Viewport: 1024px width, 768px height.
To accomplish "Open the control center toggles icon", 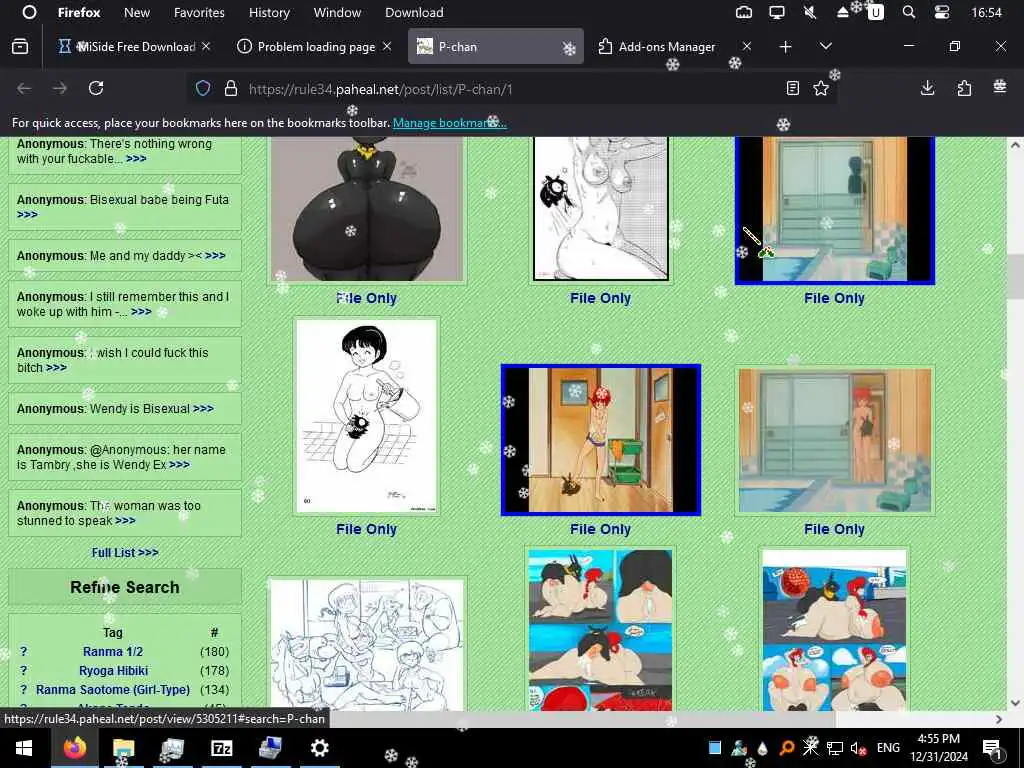I will (942, 12).
